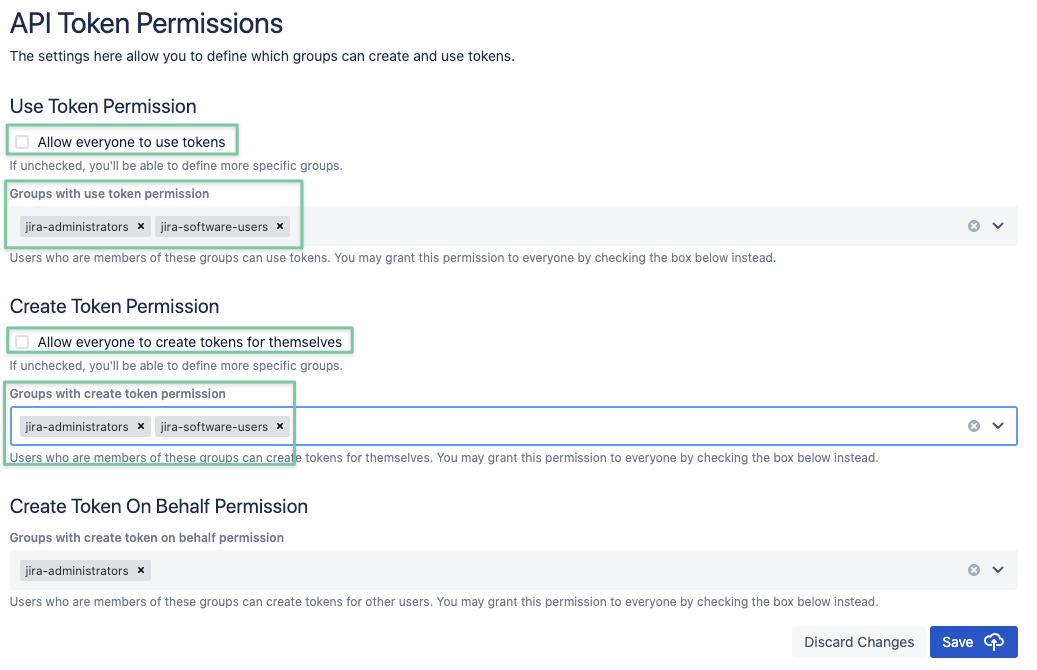Viewport: 1037px width, 670px height.
Task: Focus the groups with use token permission input
Action: pyautogui.click(x=513, y=226)
